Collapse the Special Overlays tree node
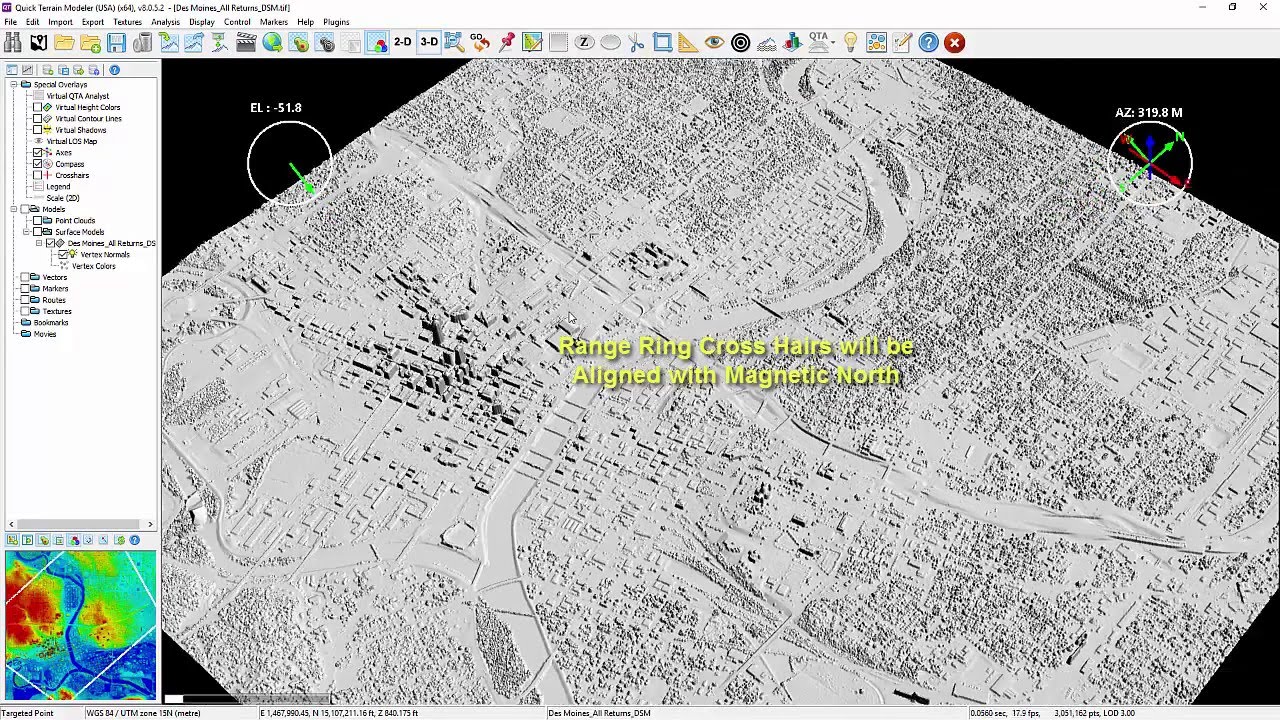The image size is (1280, 720). (14, 84)
